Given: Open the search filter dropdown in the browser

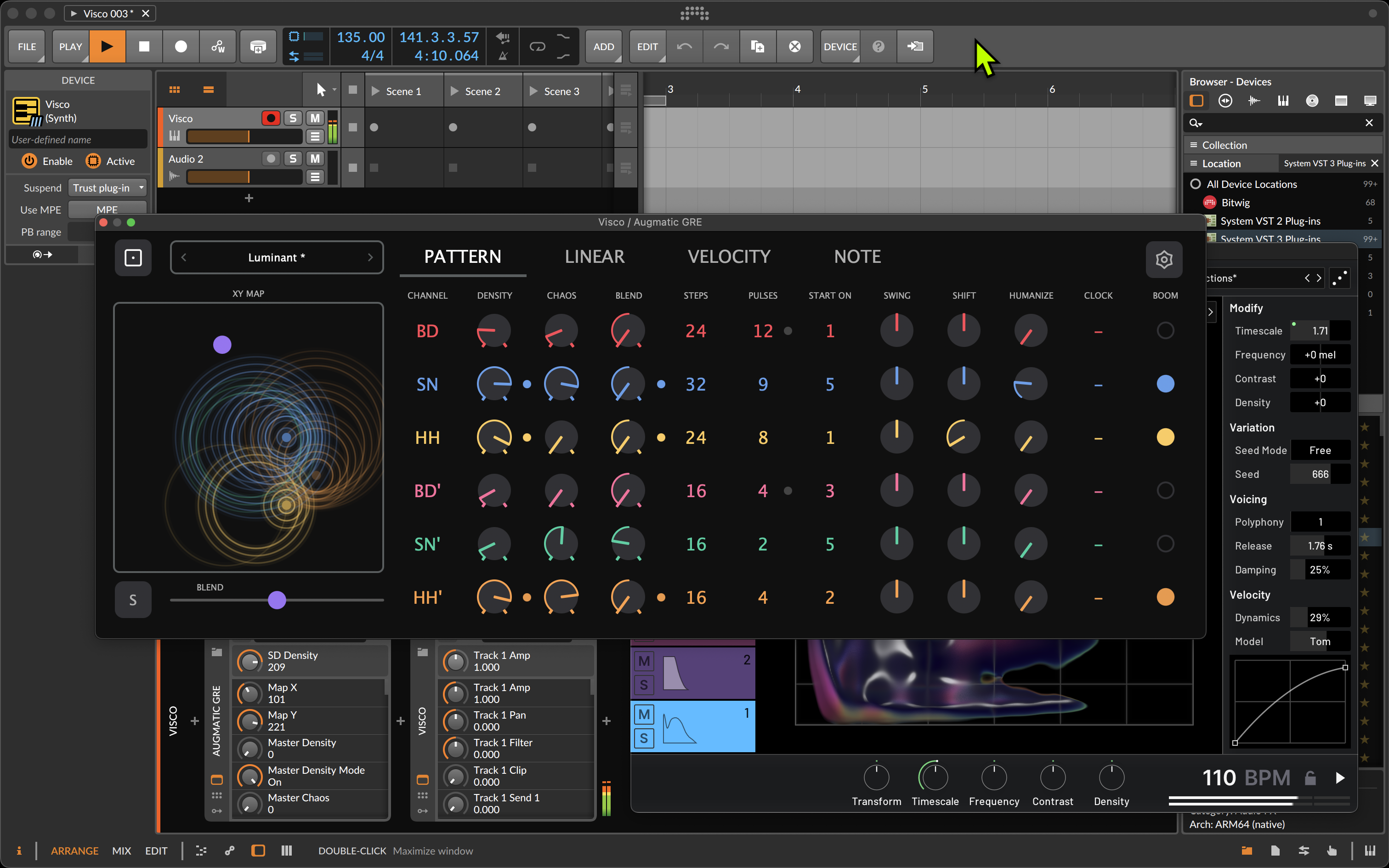Looking at the screenshot, I should [x=1195, y=123].
